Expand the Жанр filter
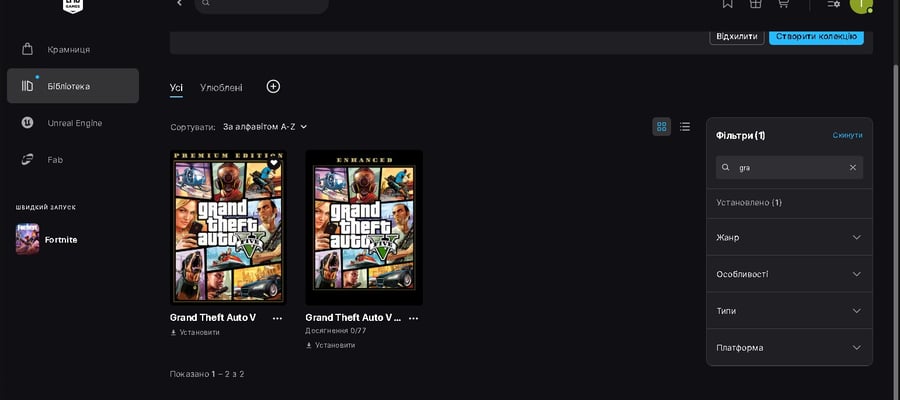Image resolution: width=900 pixels, height=400 pixels. point(789,237)
